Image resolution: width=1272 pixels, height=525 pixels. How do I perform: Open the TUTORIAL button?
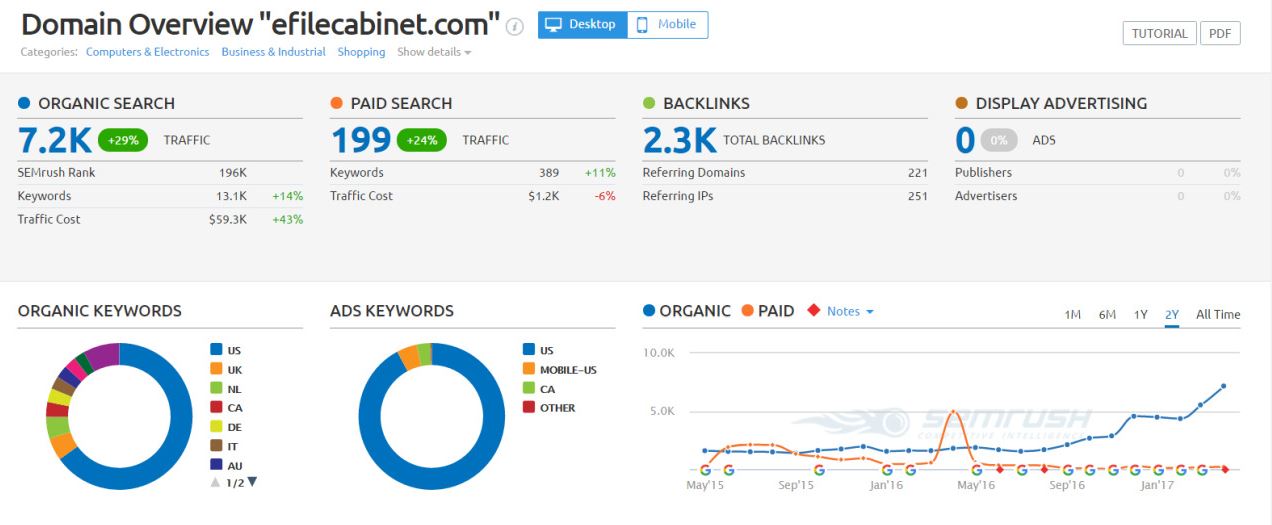pyautogui.click(x=1159, y=33)
